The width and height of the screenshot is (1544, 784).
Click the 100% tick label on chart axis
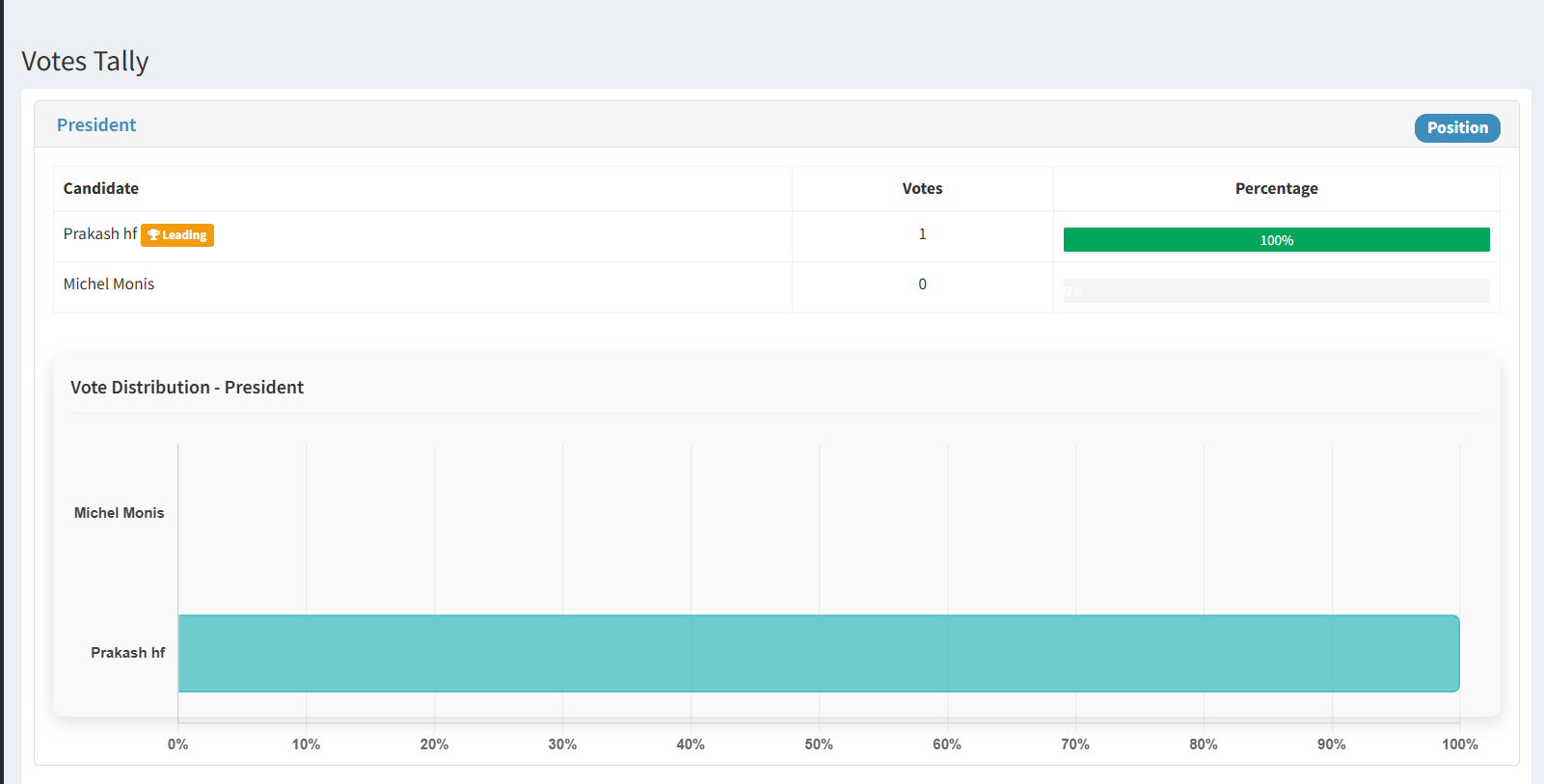[1458, 744]
